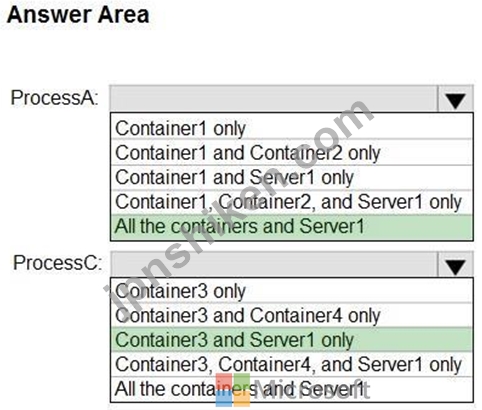This screenshot has width=482, height=410.
Task: Click the ProcessA label
Action: (55, 98)
